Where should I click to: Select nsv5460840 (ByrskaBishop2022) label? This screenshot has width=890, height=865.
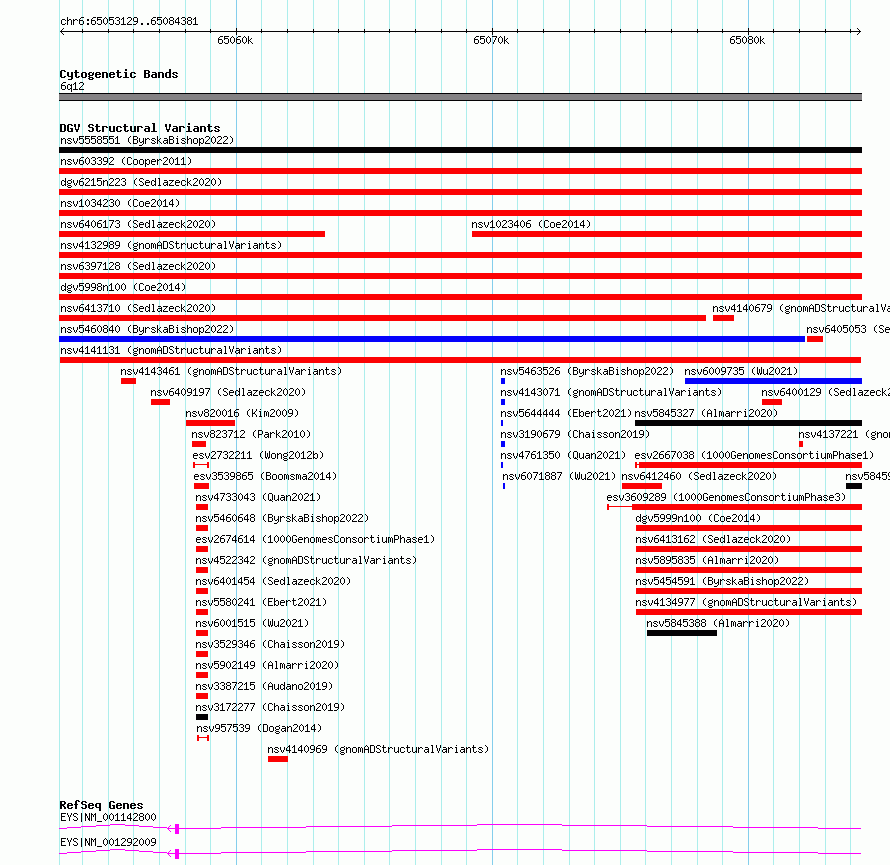point(147,329)
